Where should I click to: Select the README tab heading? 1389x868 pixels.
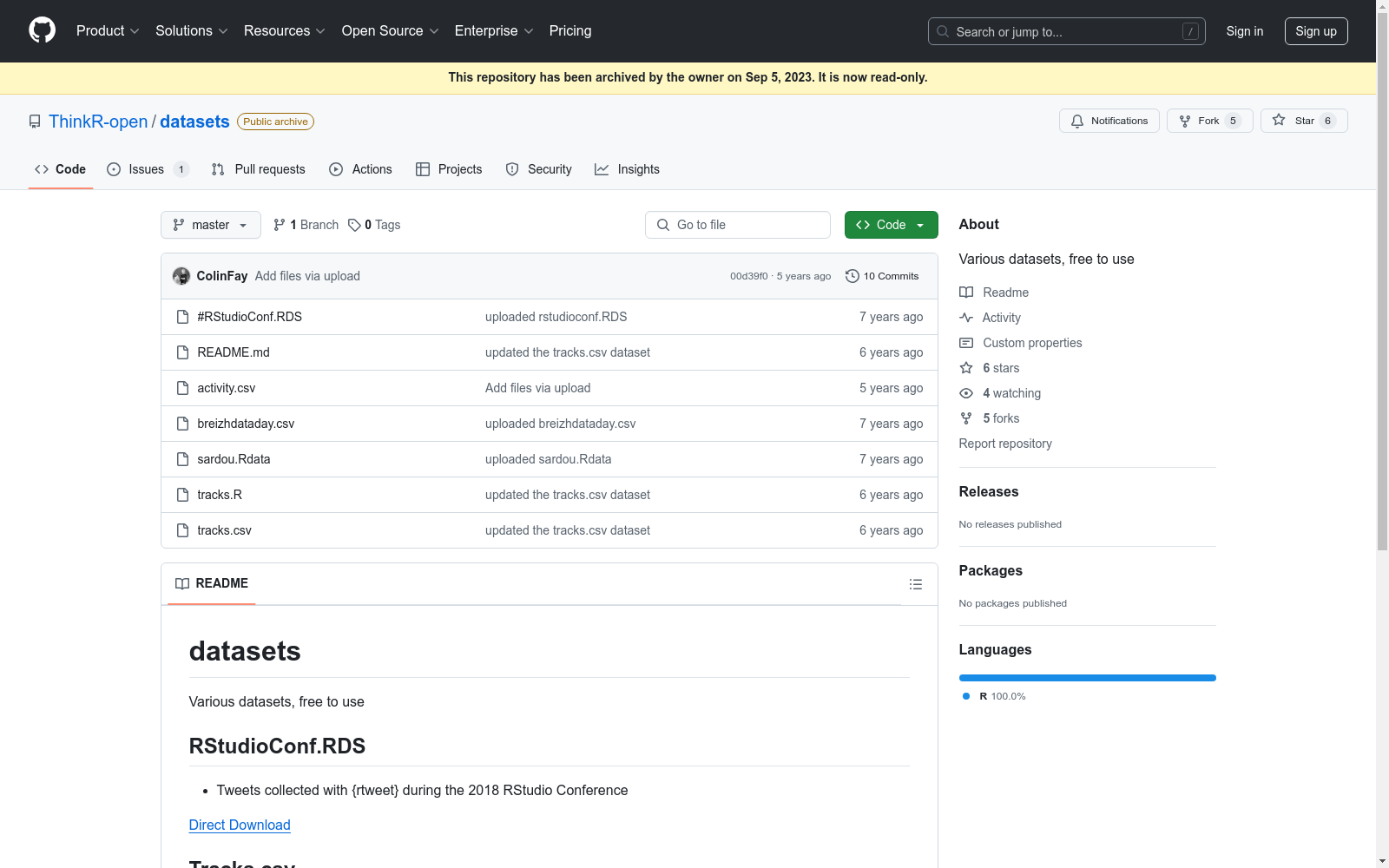coord(212,583)
